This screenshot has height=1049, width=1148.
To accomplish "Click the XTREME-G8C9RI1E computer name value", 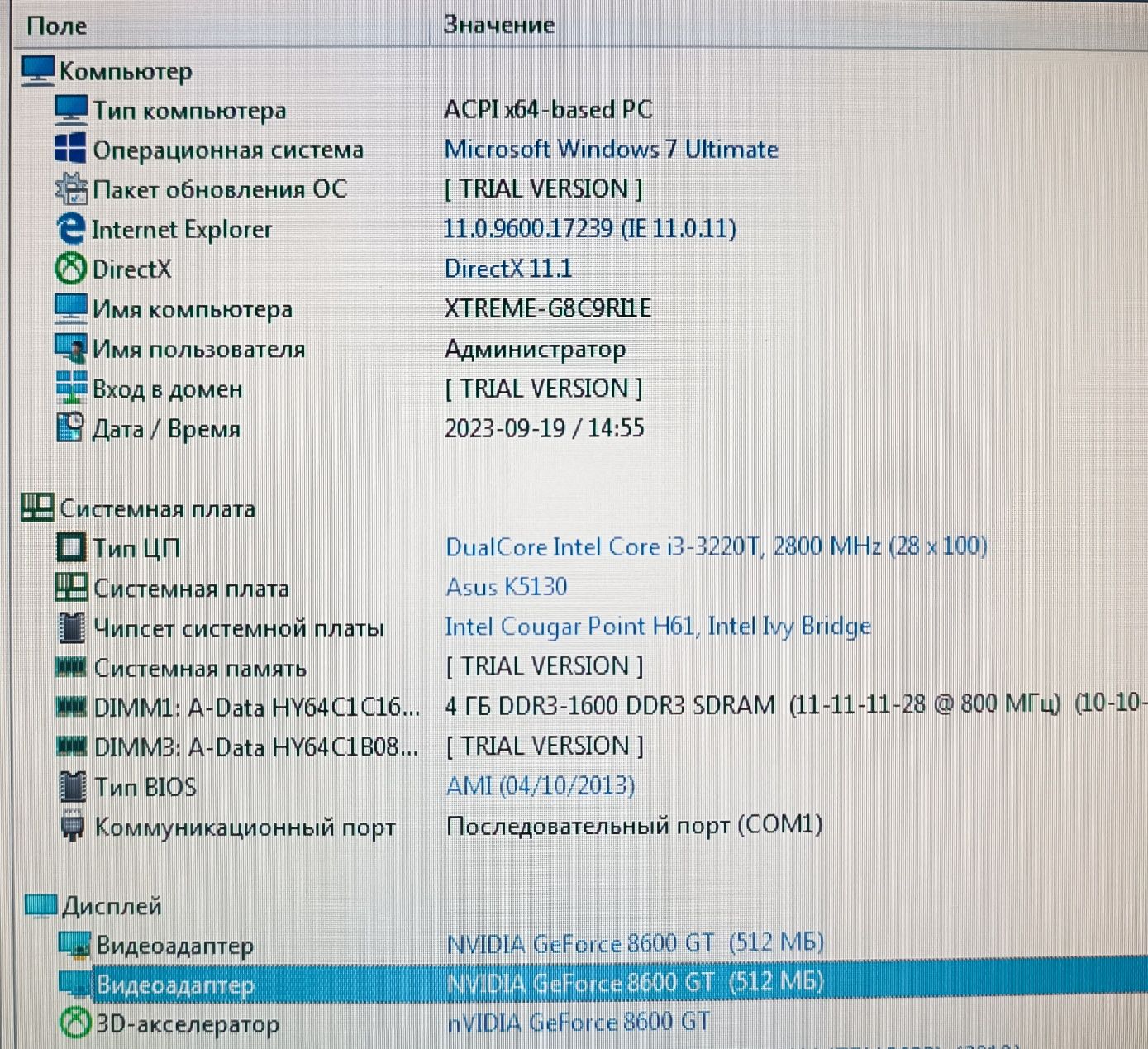I will [x=548, y=308].
